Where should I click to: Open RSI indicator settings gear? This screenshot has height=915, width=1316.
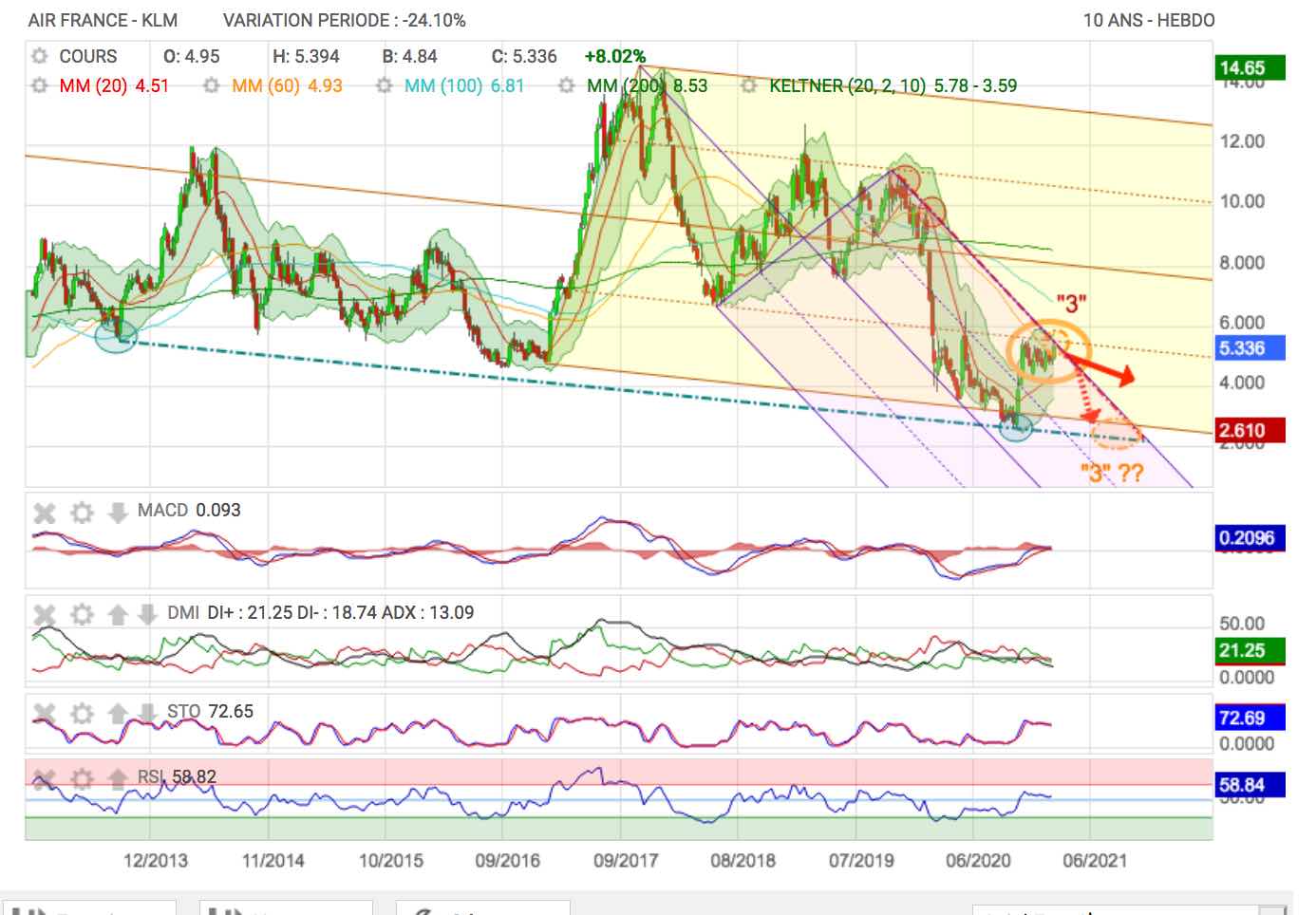83,779
